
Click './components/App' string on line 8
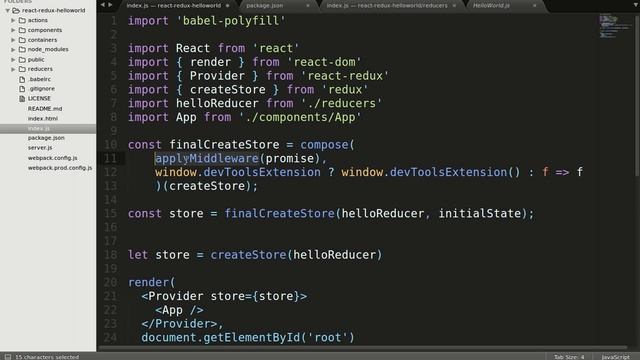[300, 118]
